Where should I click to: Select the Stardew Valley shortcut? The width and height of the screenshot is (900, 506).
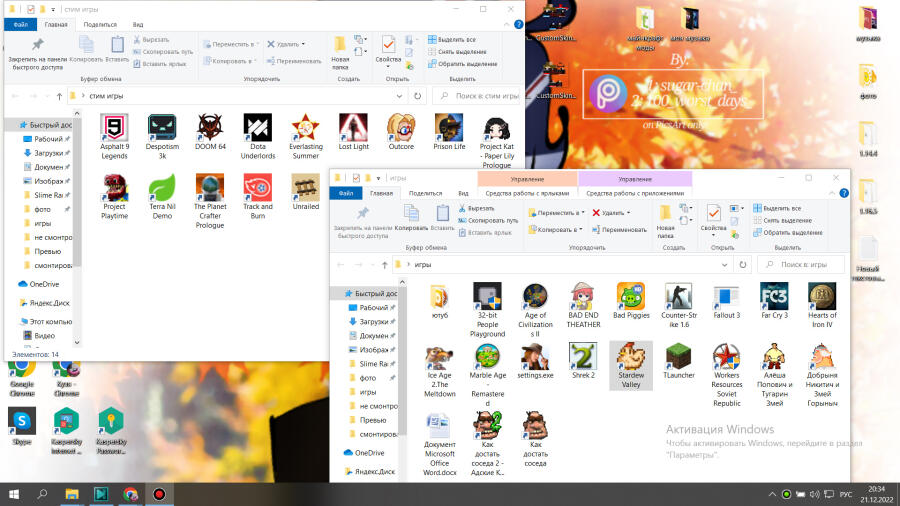[631, 365]
